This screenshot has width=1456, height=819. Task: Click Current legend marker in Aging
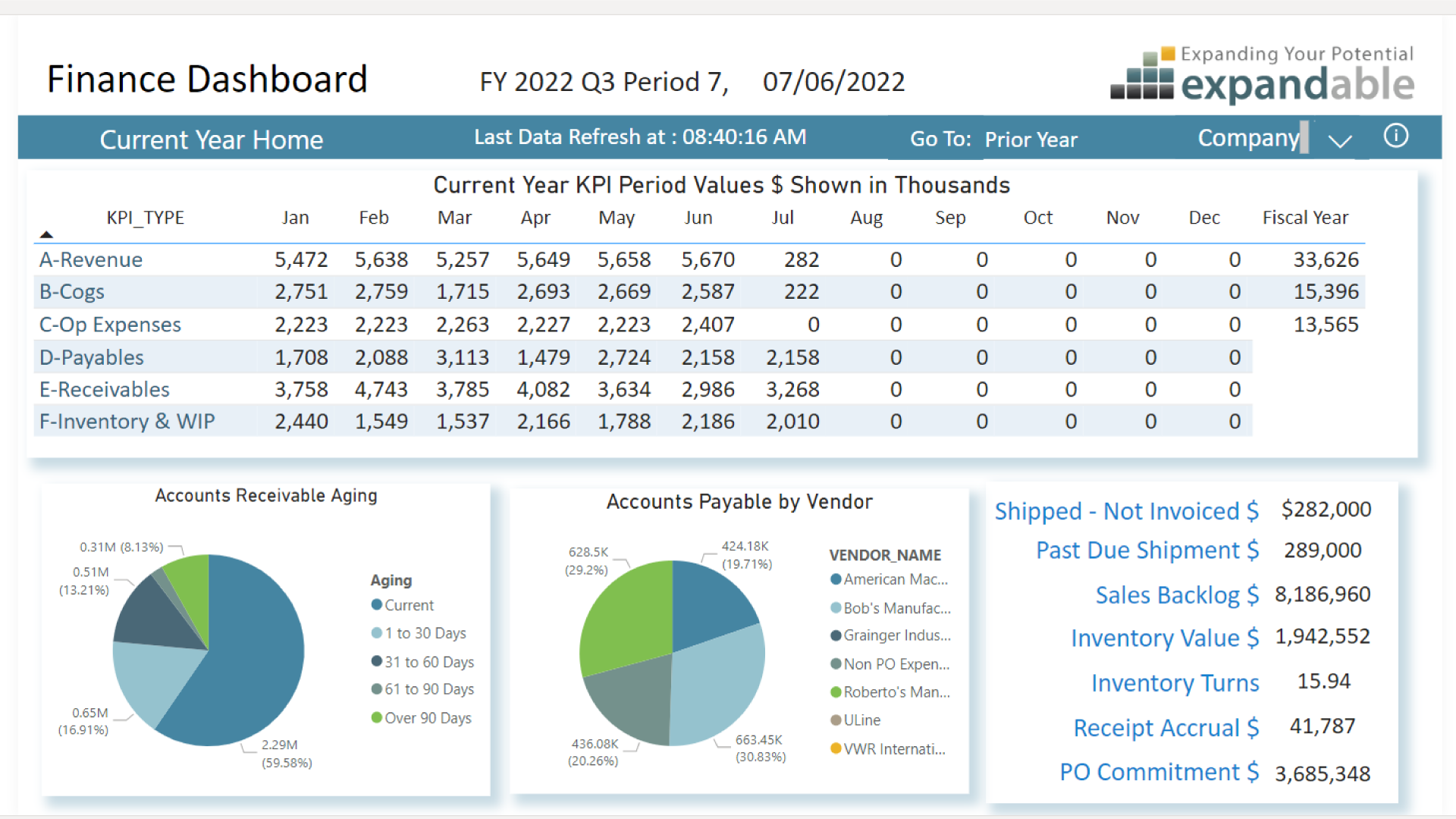[376, 604]
